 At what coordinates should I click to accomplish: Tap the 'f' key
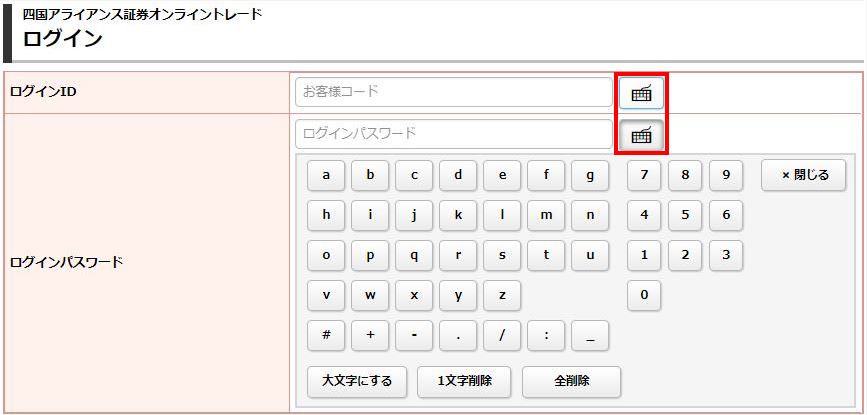pos(546,175)
